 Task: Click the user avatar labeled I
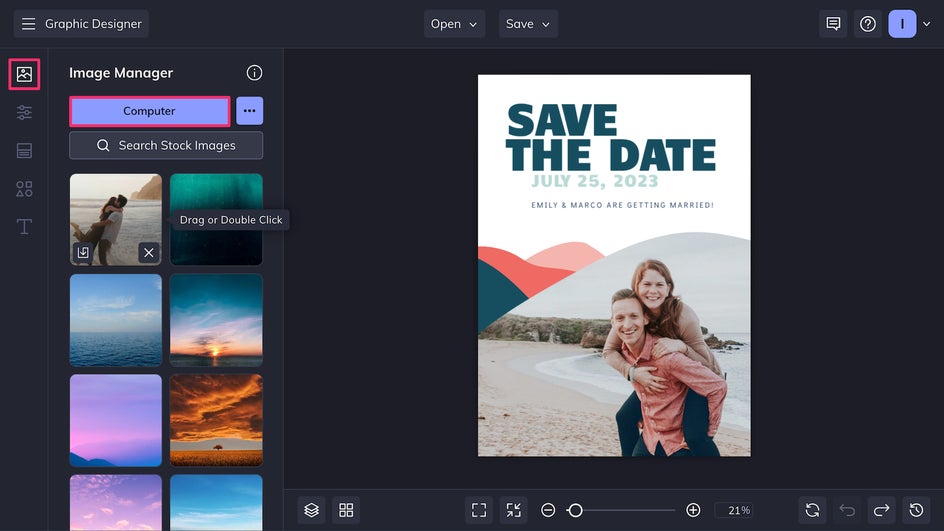point(902,24)
